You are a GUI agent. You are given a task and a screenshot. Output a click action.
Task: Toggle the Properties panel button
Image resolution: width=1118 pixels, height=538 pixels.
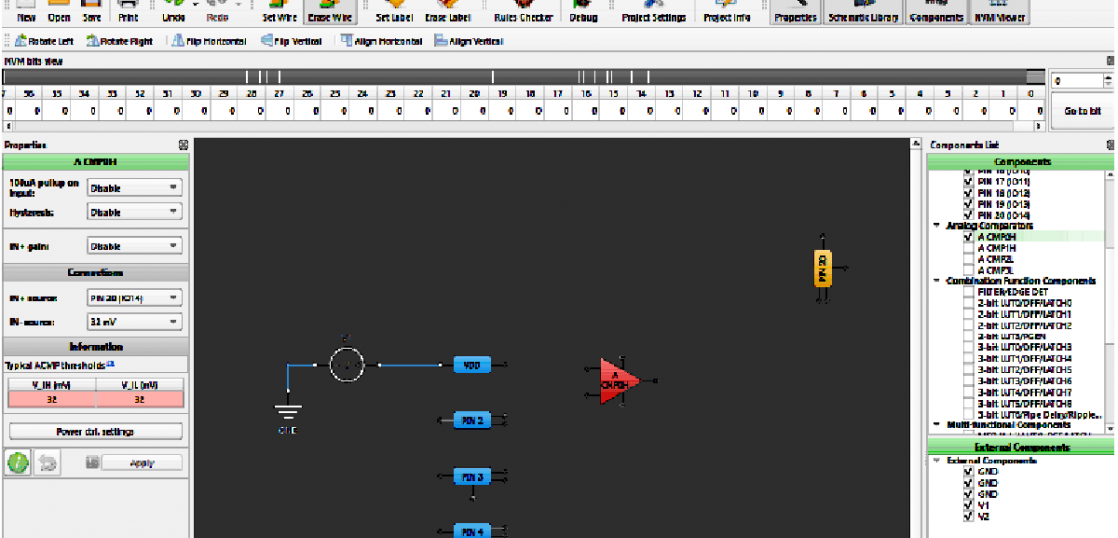(795, 12)
